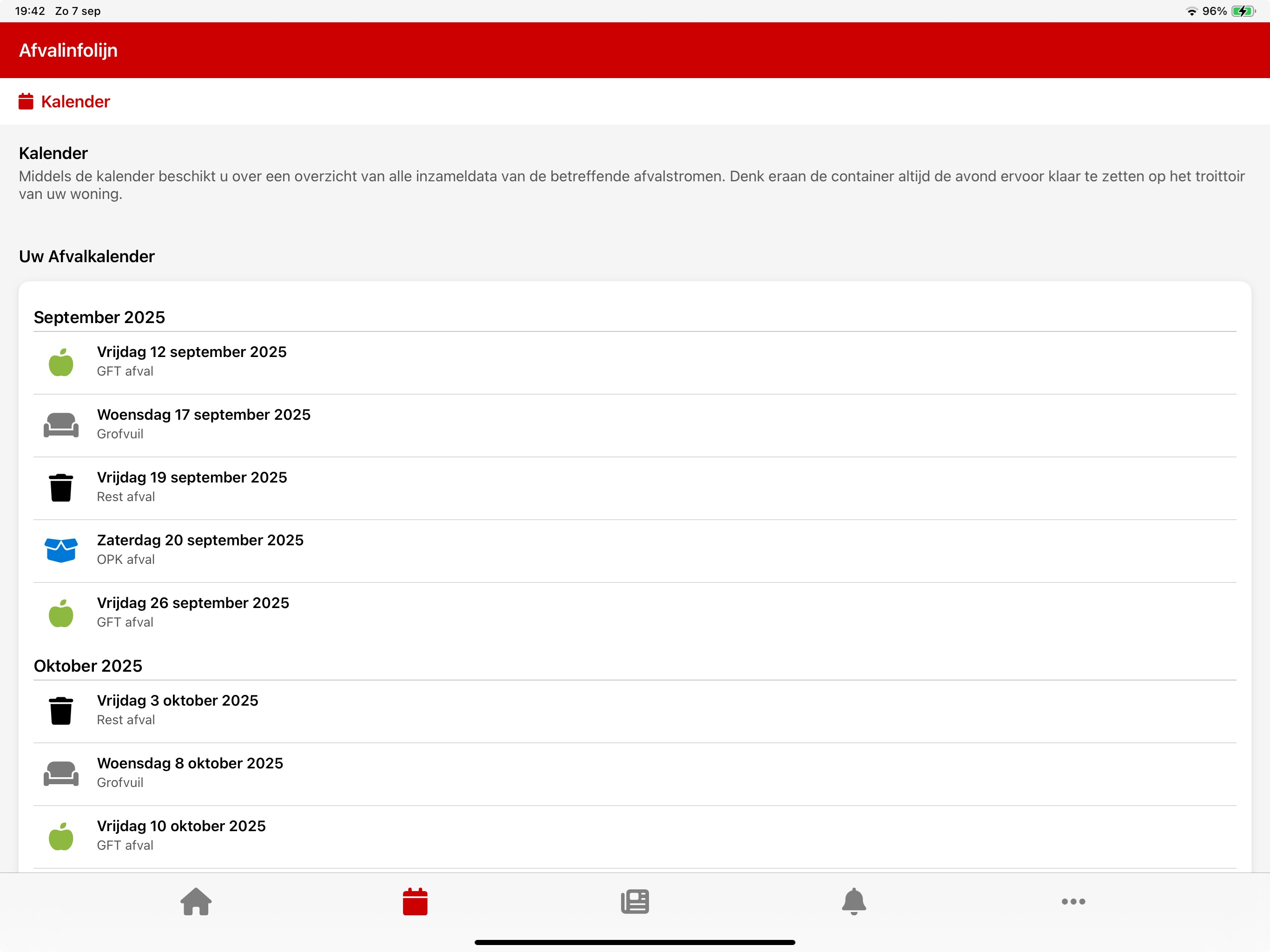This screenshot has width=1270, height=952.
Task: Tap the trash bin icon for 3 oktober
Action: (61, 711)
